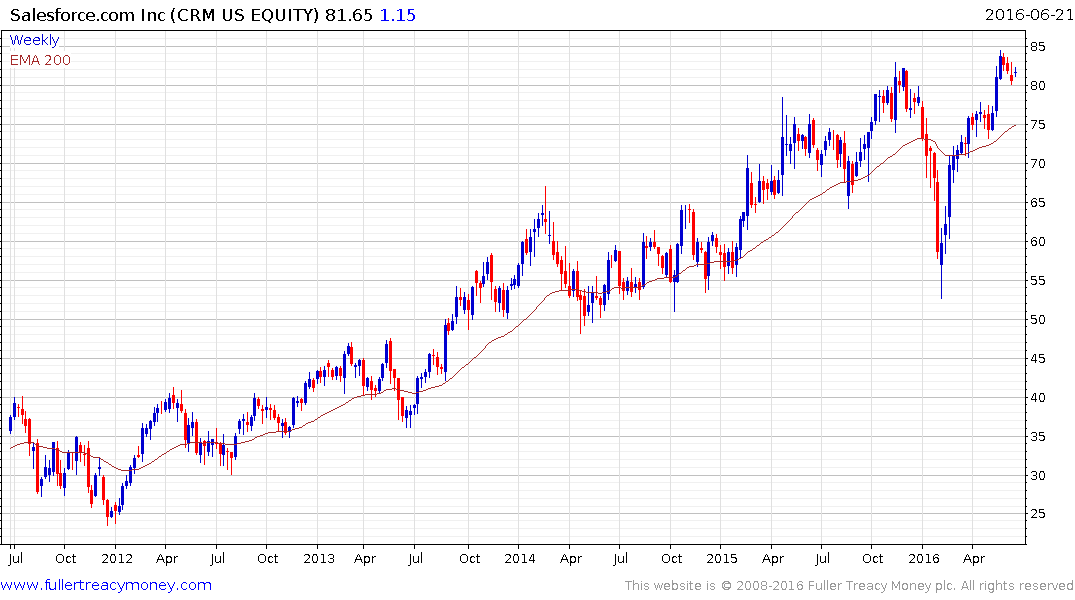Click the 2015 year label on time axis
Viewport: 1075px width, 600px height.
722,558
